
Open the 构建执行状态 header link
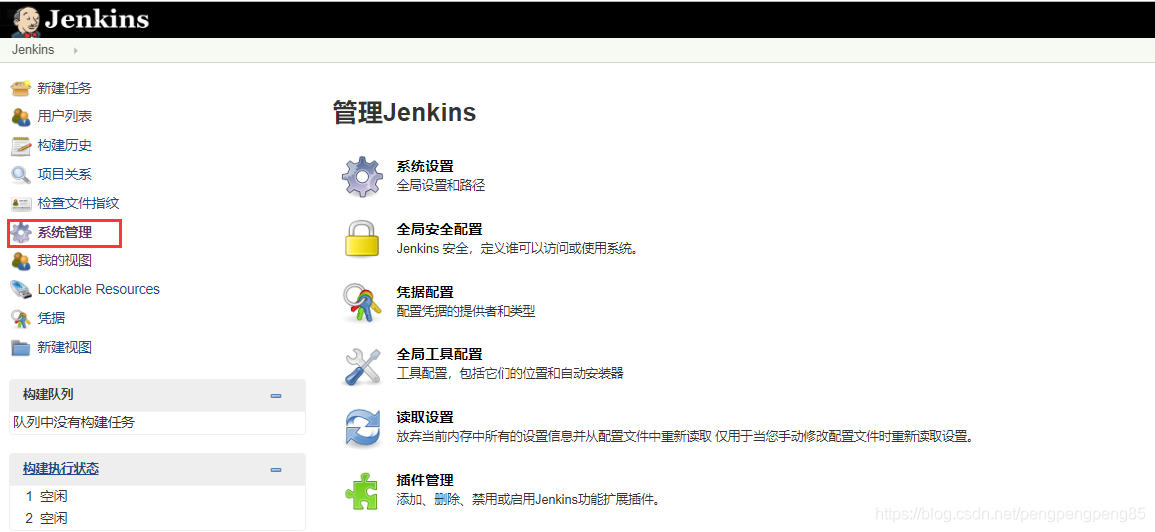point(61,469)
